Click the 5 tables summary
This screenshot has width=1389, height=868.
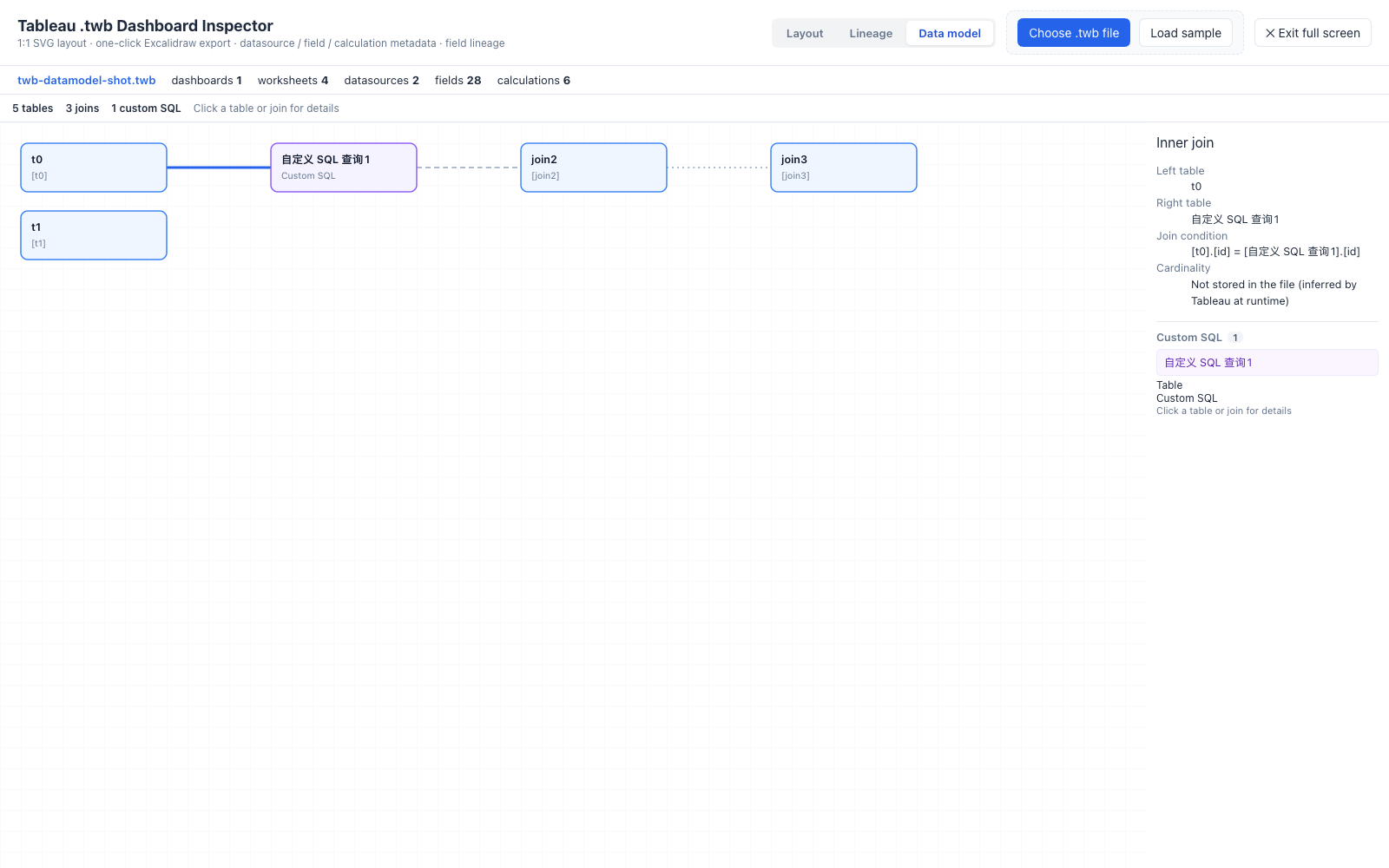coord(33,108)
